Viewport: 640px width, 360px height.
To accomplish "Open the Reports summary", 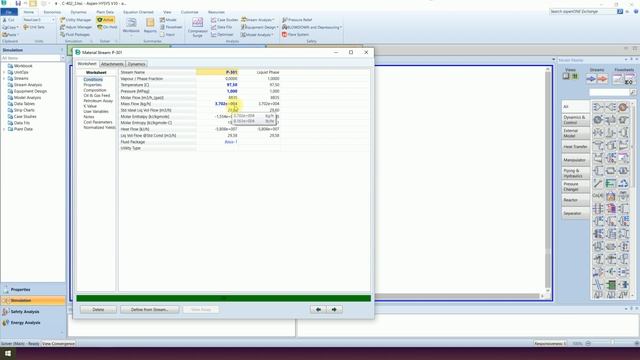I will click(150, 25).
